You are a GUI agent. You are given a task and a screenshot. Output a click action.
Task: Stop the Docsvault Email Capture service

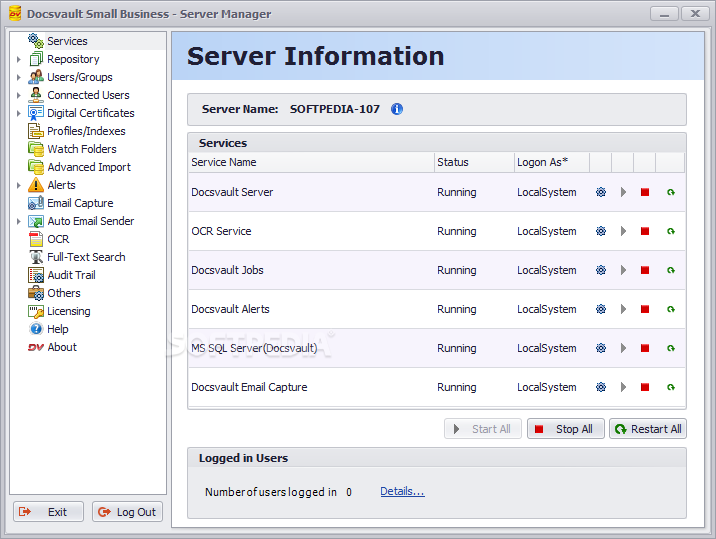point(645,387)
